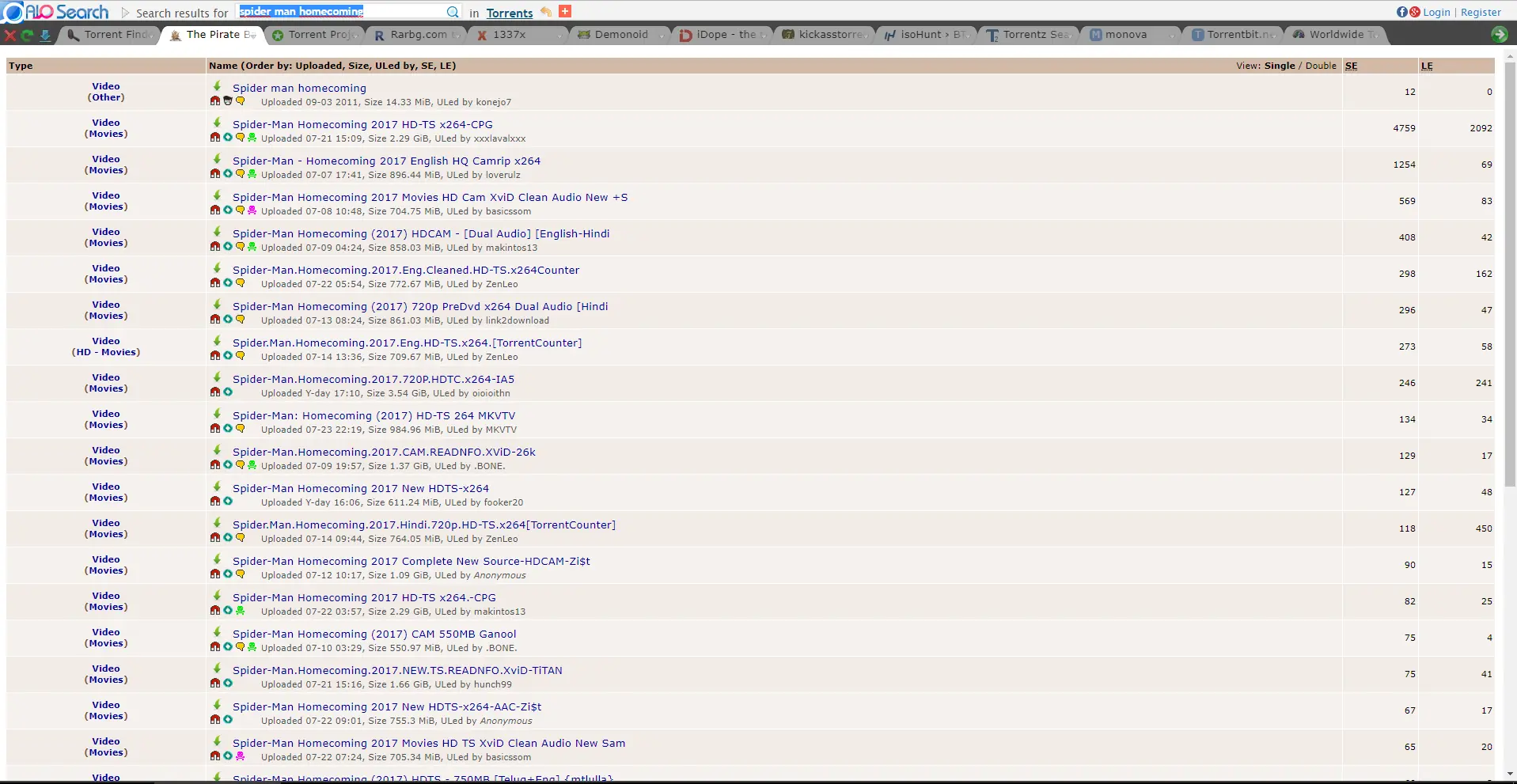Open the Demonoid tab dropdown arrow
Viewport: 1517px width, 784px height.
tap(662, 35)
